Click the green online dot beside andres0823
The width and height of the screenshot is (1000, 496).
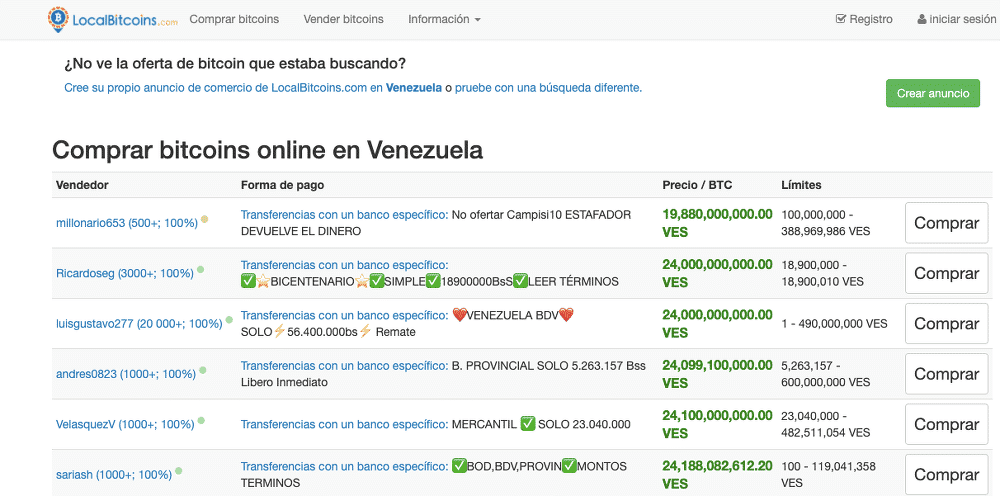tap(203, 370)
